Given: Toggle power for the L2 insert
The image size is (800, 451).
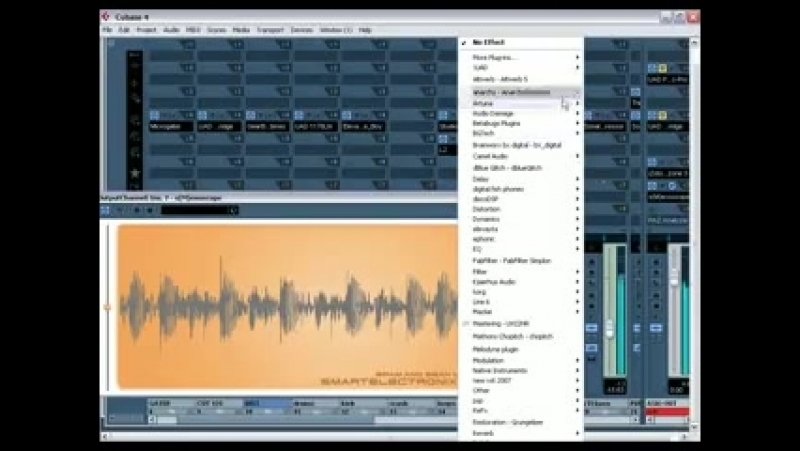Looking at the screenshot, I should [x=443, y=139].
